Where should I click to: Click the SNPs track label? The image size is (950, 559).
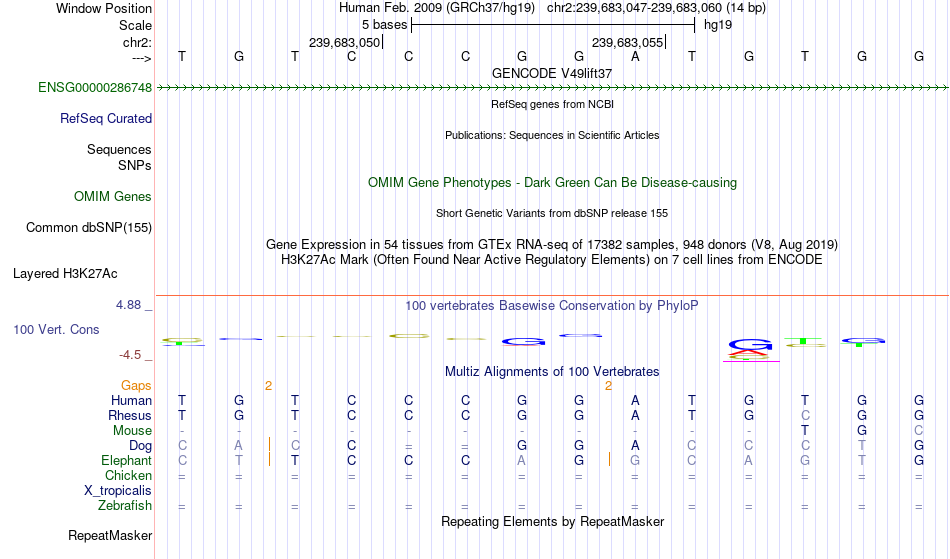pos(135,165)
